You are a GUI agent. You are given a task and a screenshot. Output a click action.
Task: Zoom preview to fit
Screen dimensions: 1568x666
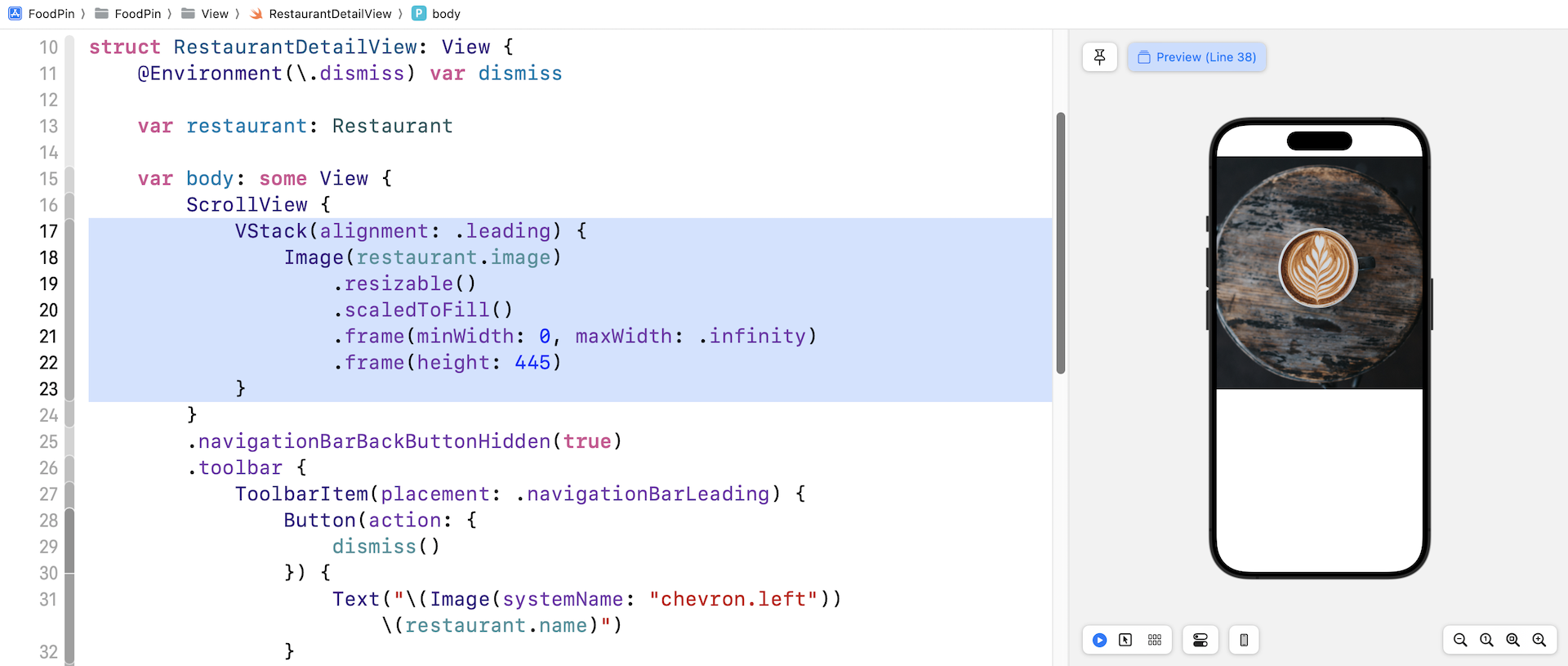coord(1512,640)
